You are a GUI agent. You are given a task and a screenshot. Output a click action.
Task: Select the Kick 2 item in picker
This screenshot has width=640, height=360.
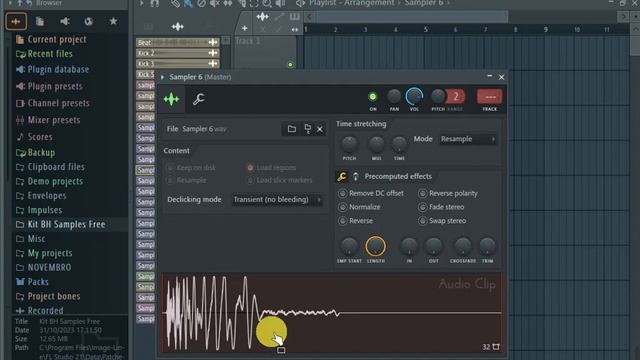tap(178, 53)
